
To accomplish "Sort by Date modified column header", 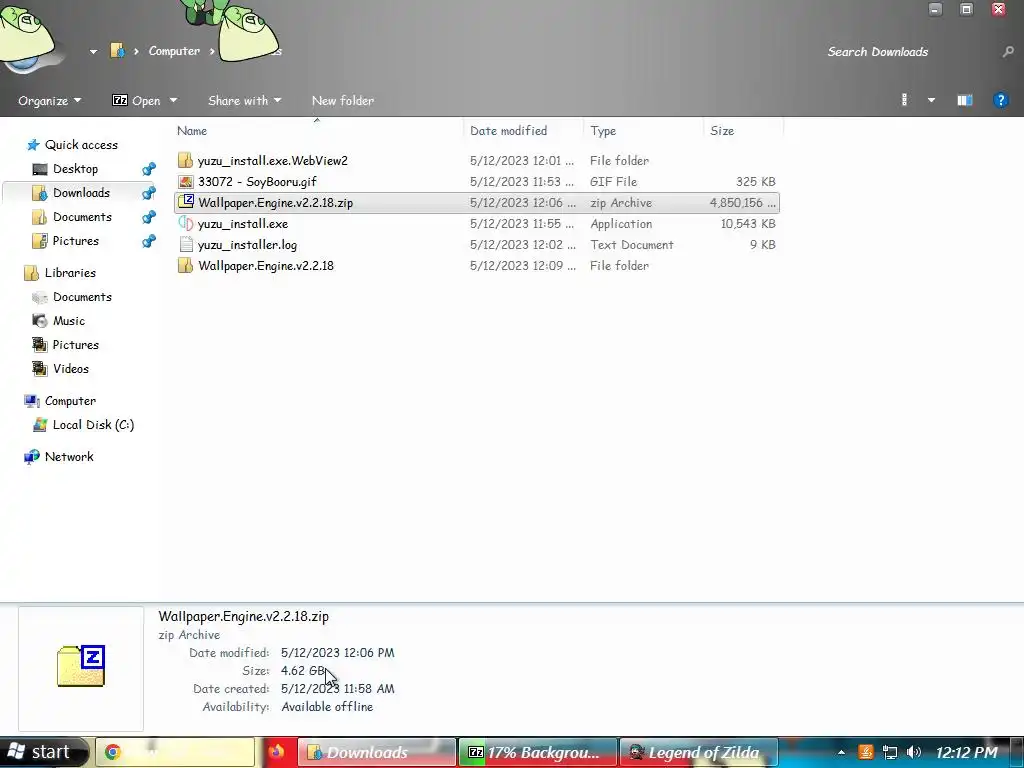I will click(x=509, y=131).
